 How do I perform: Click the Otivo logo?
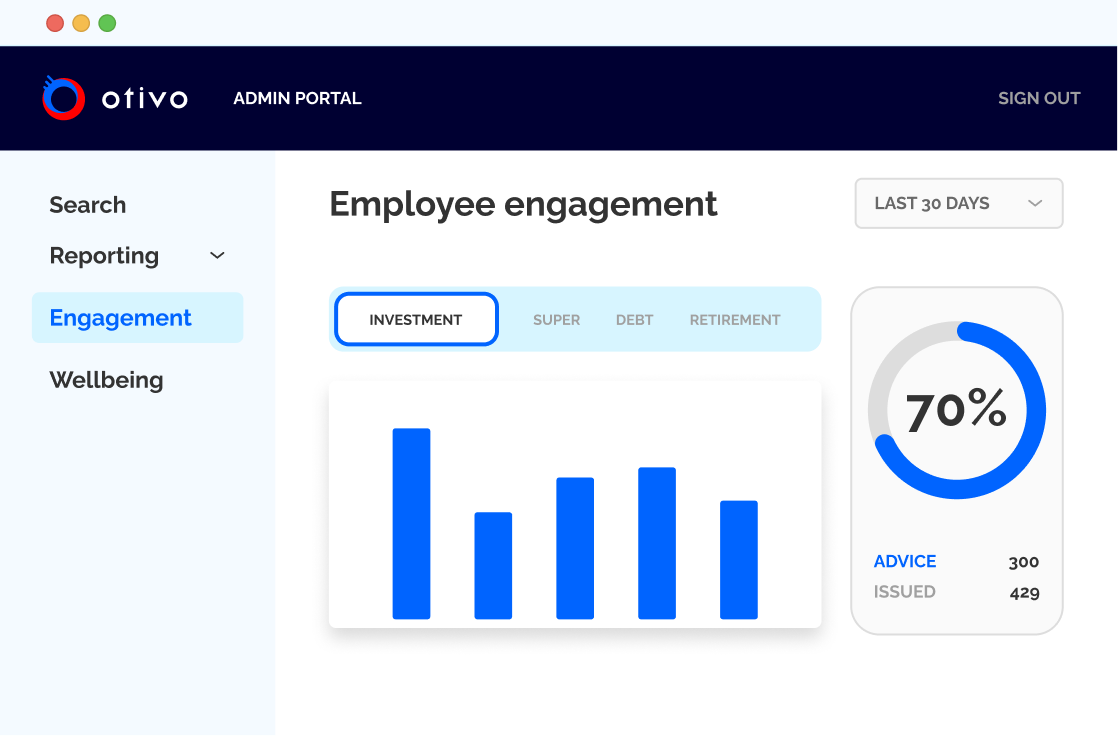[x=113, y=97]
